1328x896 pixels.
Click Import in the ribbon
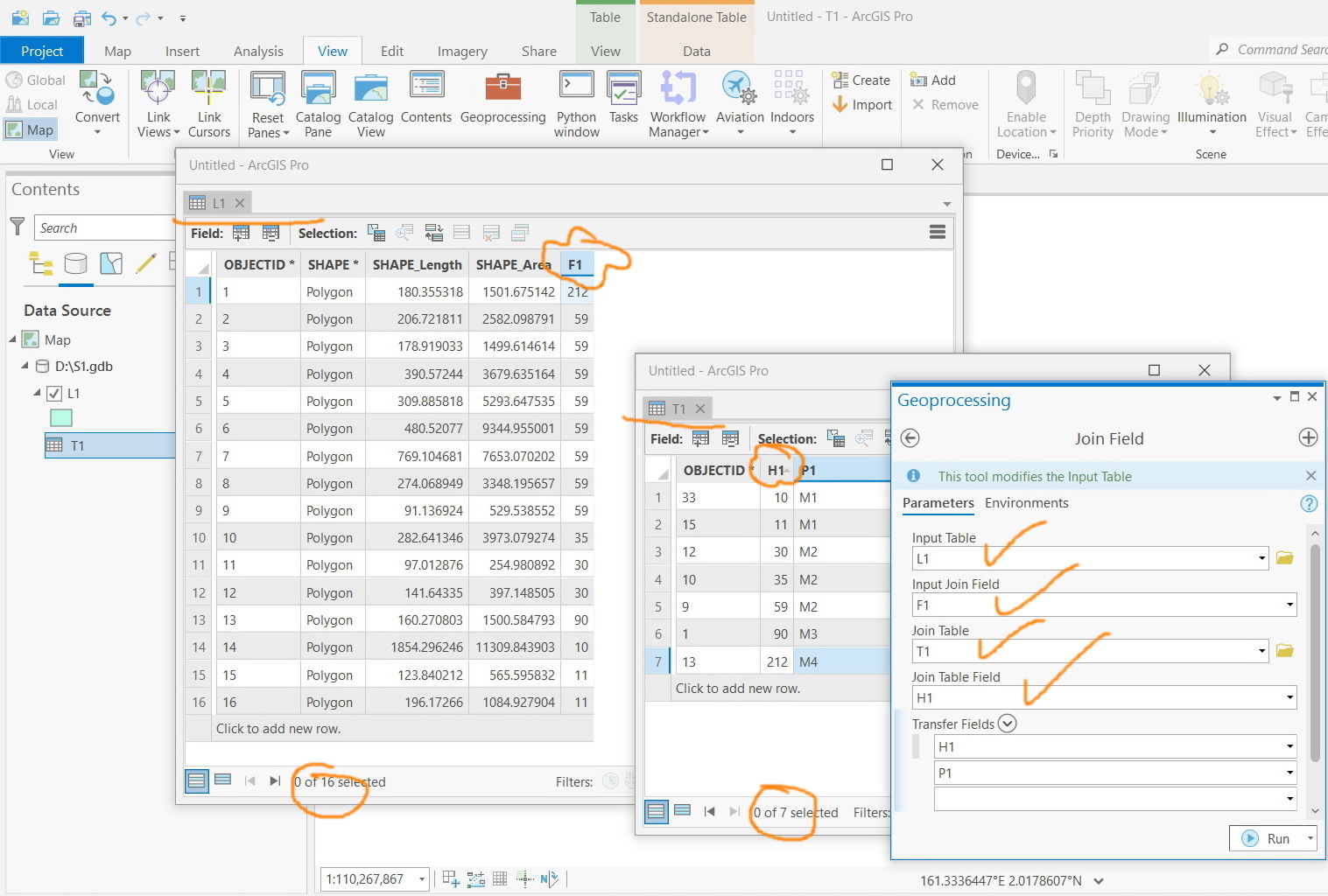pos(861,104)
